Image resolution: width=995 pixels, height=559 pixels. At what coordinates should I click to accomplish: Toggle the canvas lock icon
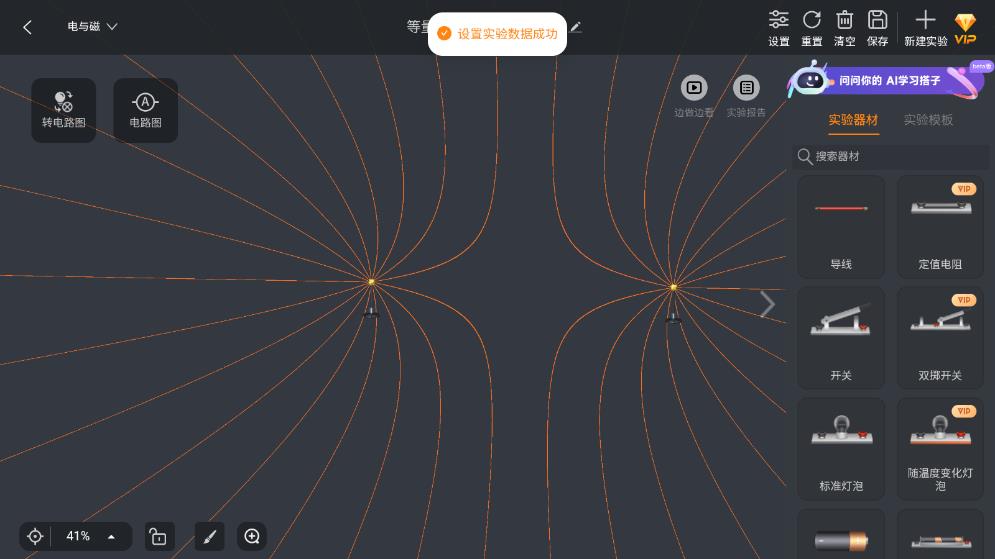(x=158, y=537)
